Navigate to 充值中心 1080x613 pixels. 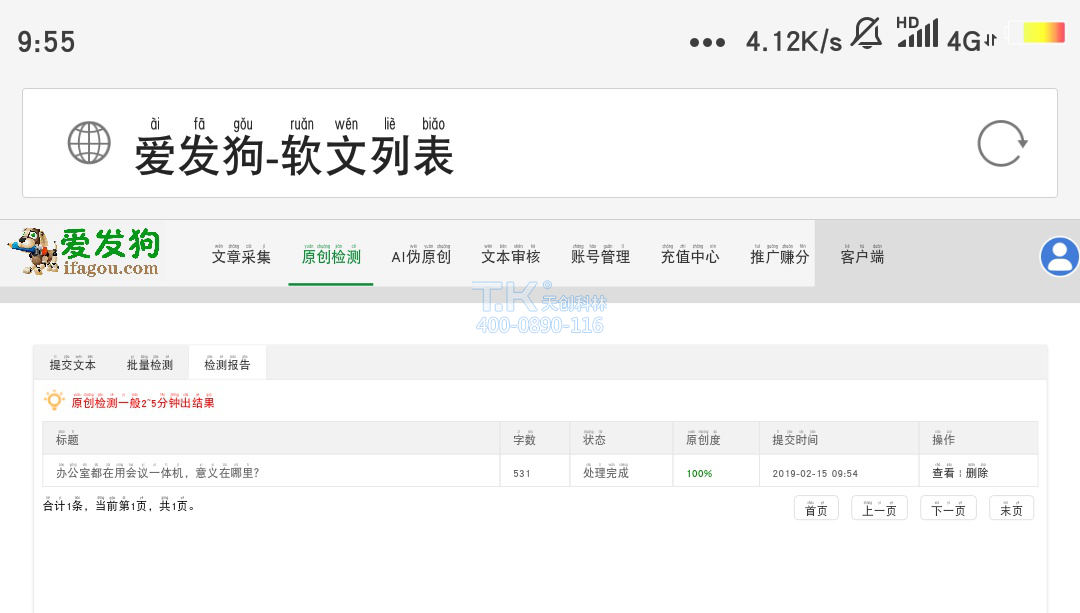click(x=689, y=256)
